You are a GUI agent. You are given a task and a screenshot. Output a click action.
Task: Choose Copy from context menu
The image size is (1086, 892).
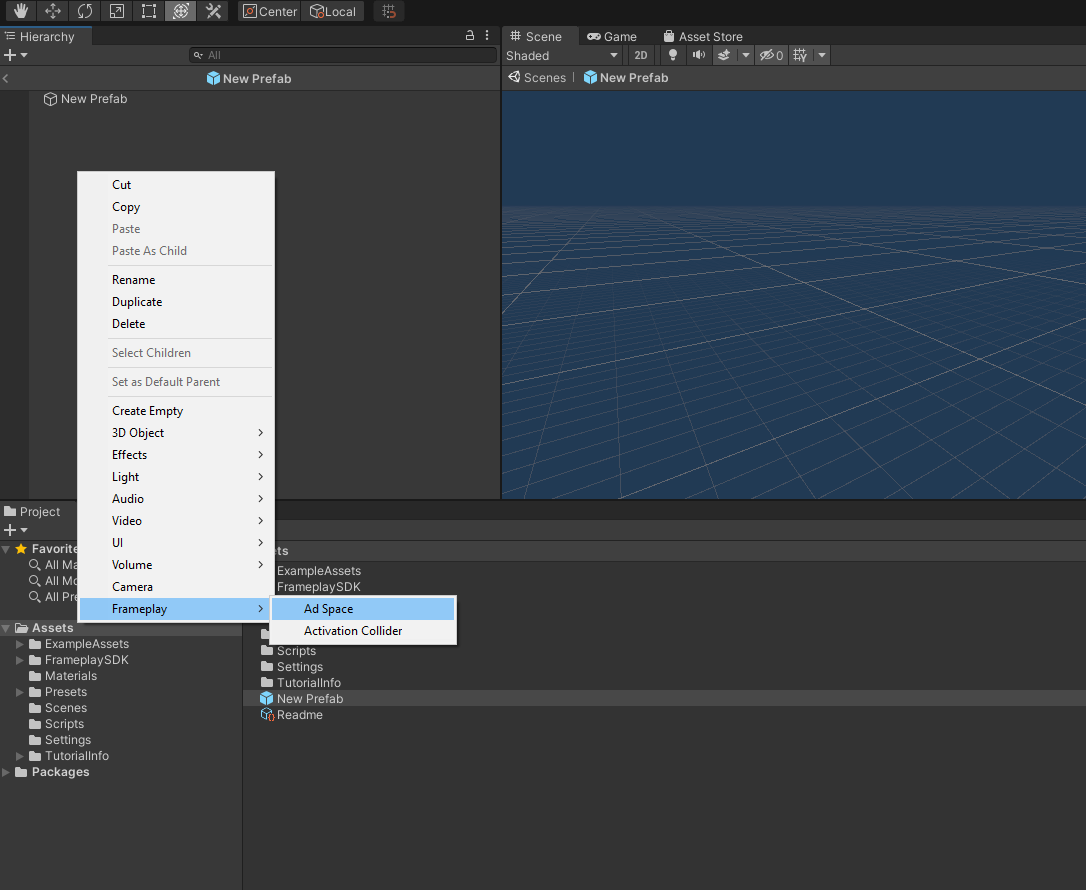tap(176, 207)
